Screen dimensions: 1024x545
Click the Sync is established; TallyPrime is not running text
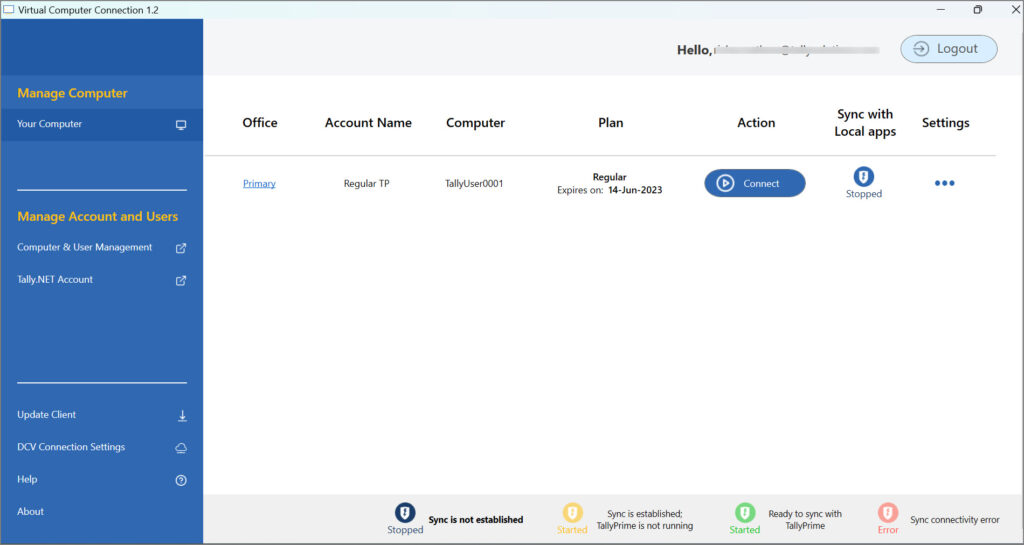pyautogui.click(x=645, y=520)
